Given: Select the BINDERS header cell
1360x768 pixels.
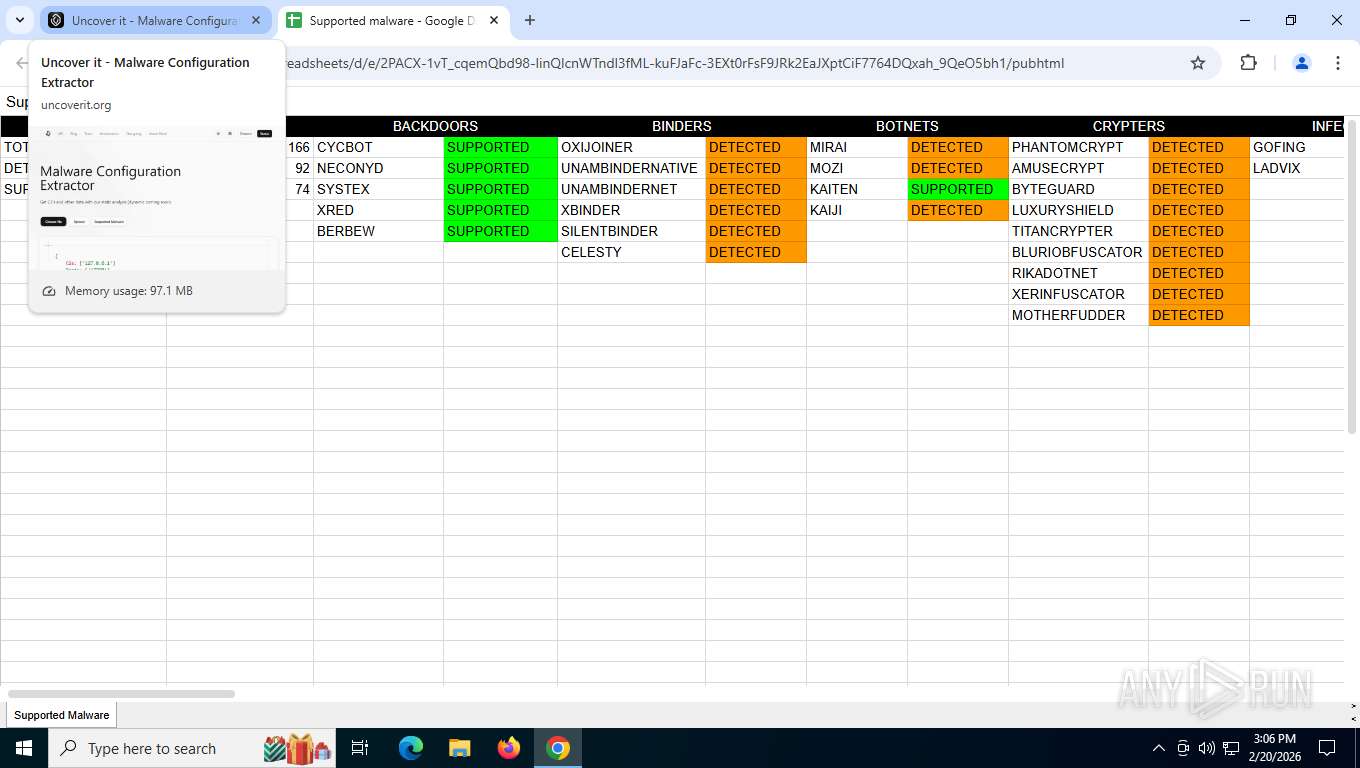Looking at the screenshot, I should tap(682, 126).
